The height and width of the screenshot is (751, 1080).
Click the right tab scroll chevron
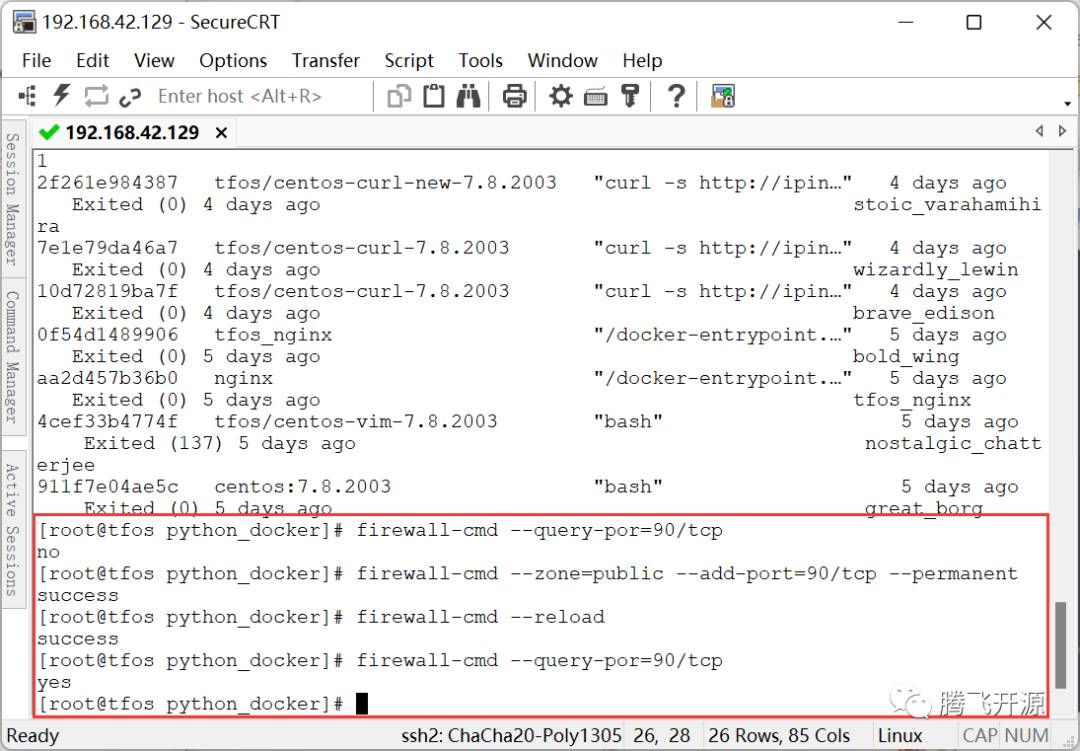coord(1062,130)
